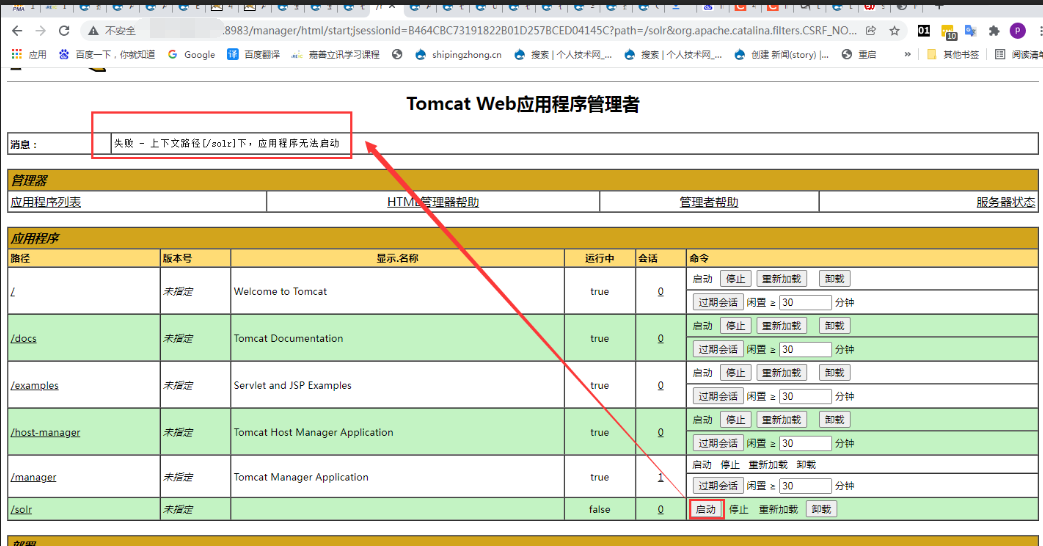Image resolution: width=1043 pixels, height=546 pixels.
Task: Open the /docs path link
Action: (23, 339)
